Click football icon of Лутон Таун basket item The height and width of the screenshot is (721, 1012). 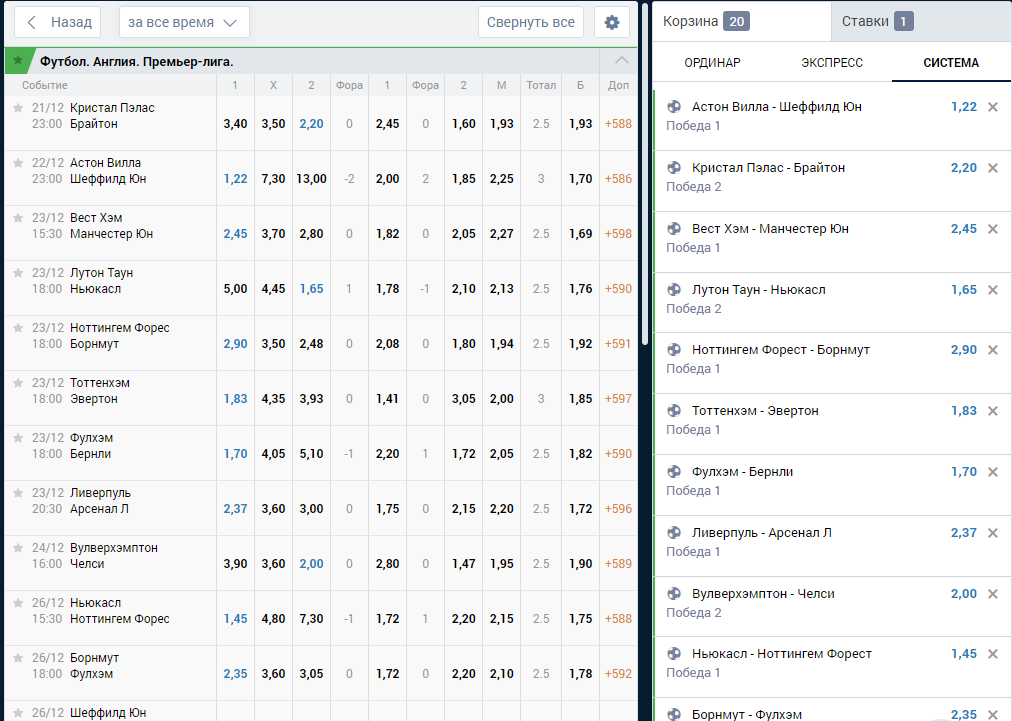(x=674, y=289)
